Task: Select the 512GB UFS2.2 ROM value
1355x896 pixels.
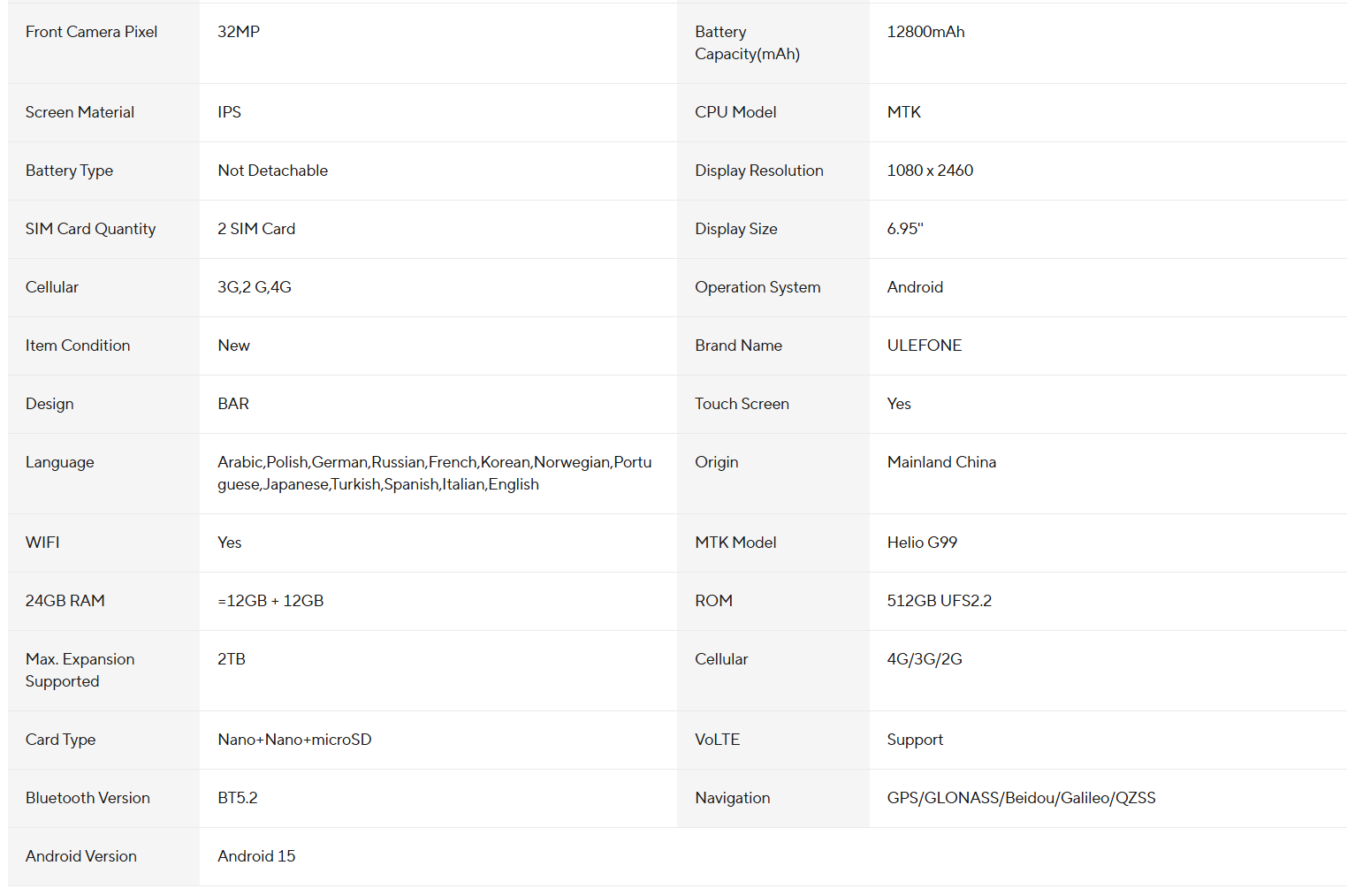Action: click(939, 601)
